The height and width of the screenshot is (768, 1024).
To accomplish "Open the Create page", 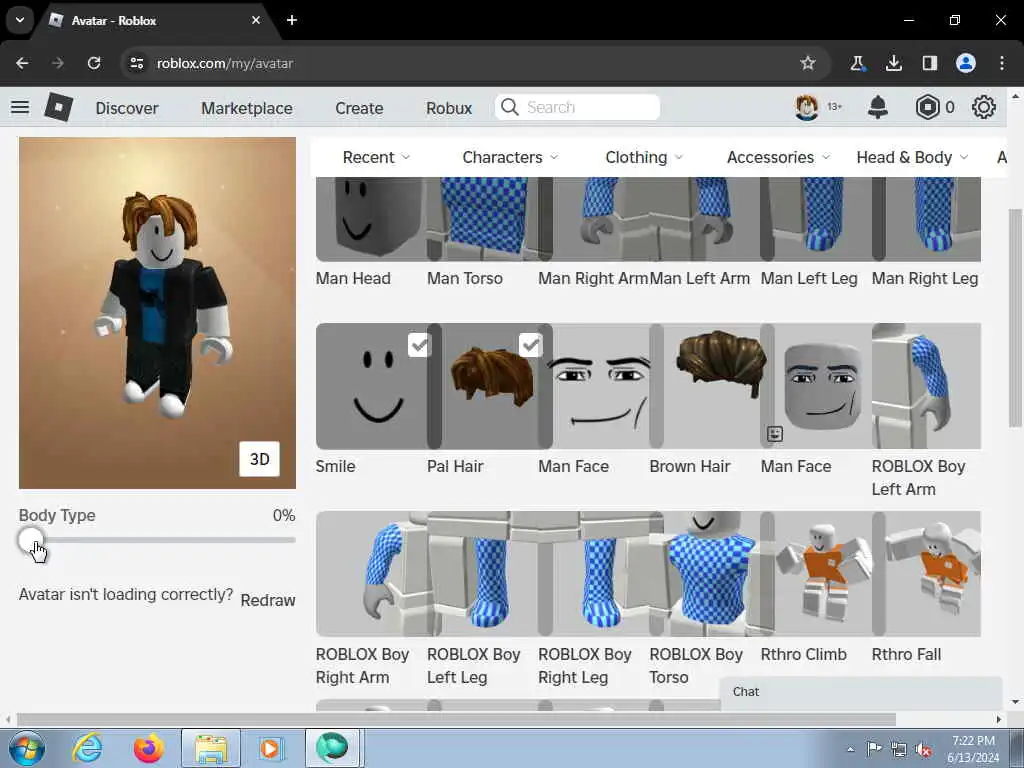I will click(x=359, y=108).
